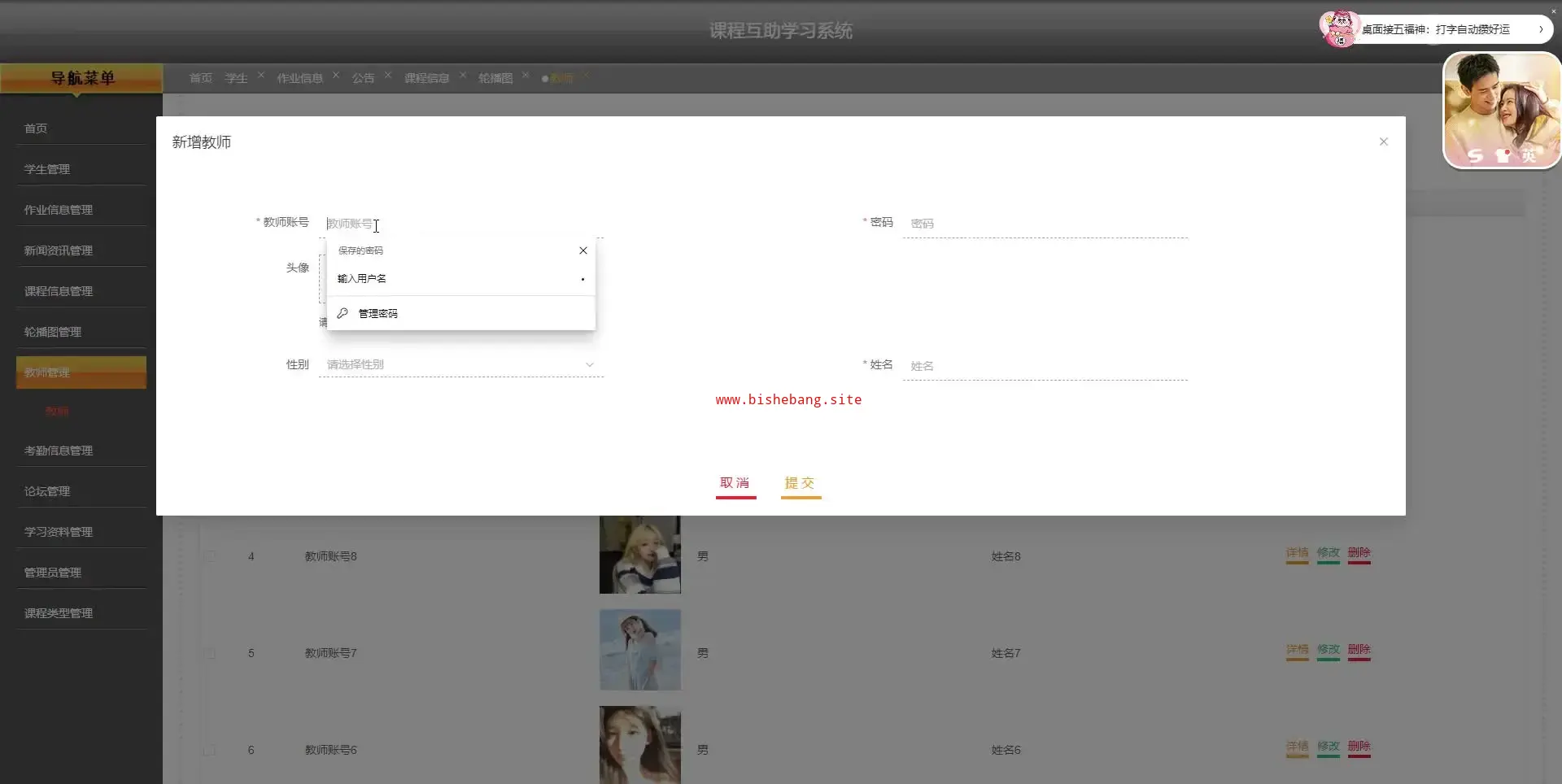Open 考勤信息管理 in the sidebar
The image size is (1562, 784).
click(81, 451)
